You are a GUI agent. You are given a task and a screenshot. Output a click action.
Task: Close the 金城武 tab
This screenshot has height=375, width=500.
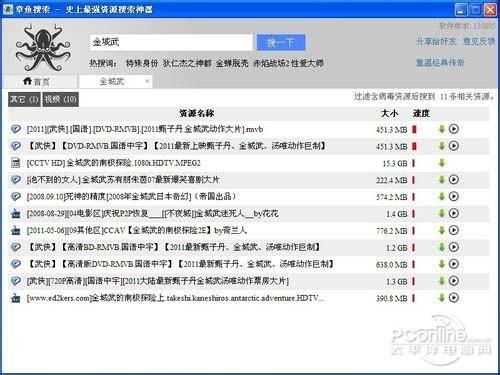tap(147, 81)
